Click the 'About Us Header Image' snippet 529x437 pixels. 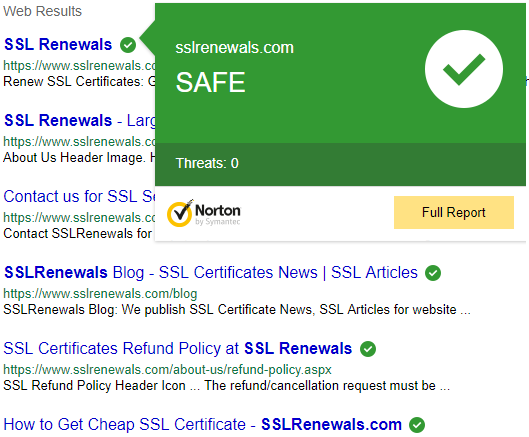pyautogui.click(x=79, y=158)
